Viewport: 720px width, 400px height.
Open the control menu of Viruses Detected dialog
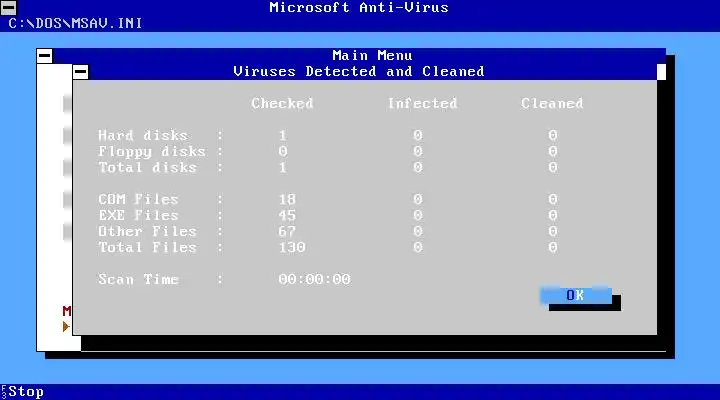point(80,72)
